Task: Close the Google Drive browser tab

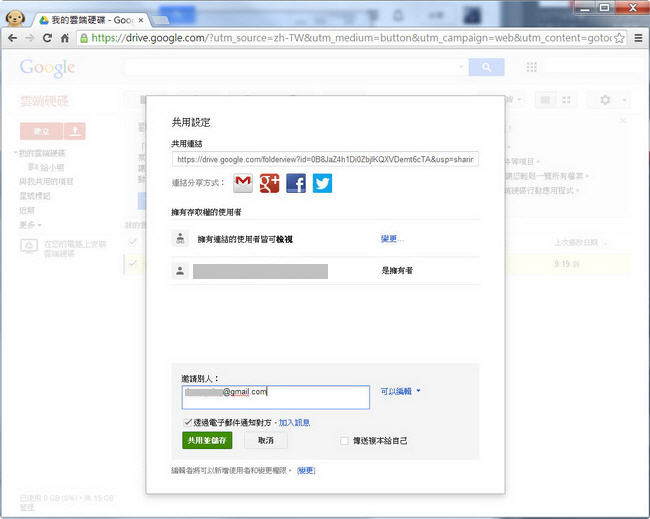Action: click(x=141, y=20)
